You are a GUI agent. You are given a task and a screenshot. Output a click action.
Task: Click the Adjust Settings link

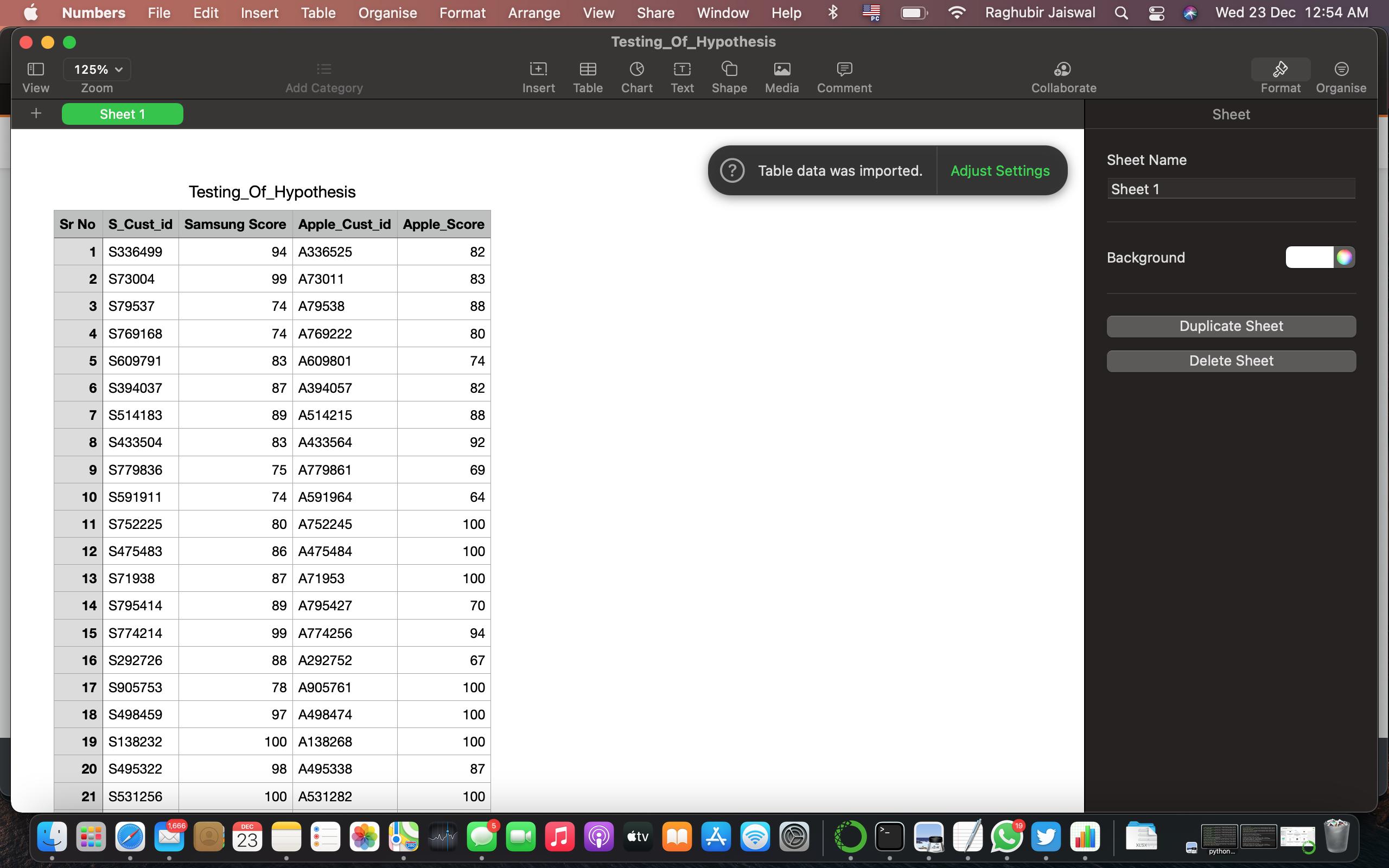click(1000, 170)
